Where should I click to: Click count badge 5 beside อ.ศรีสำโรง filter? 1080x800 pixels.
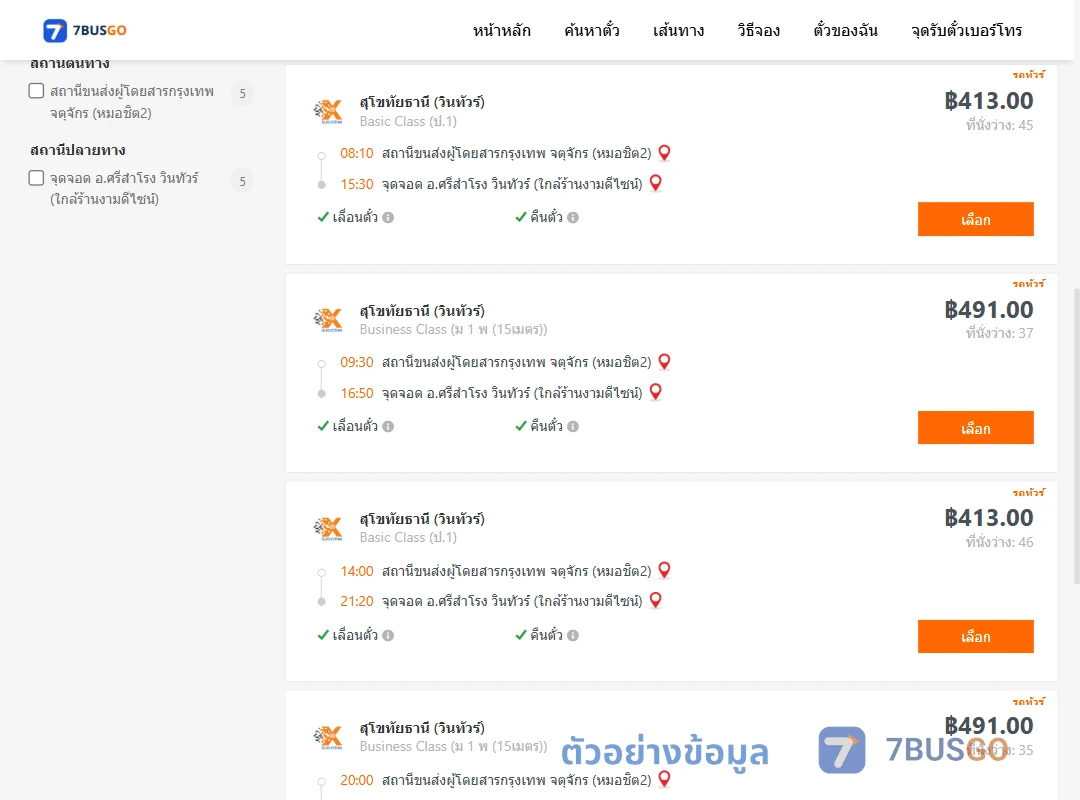[242, 181]
